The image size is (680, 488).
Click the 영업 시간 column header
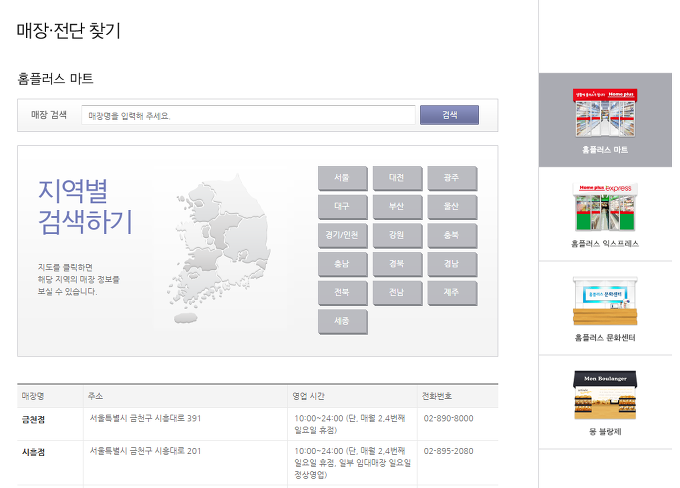tap(308, 396)
